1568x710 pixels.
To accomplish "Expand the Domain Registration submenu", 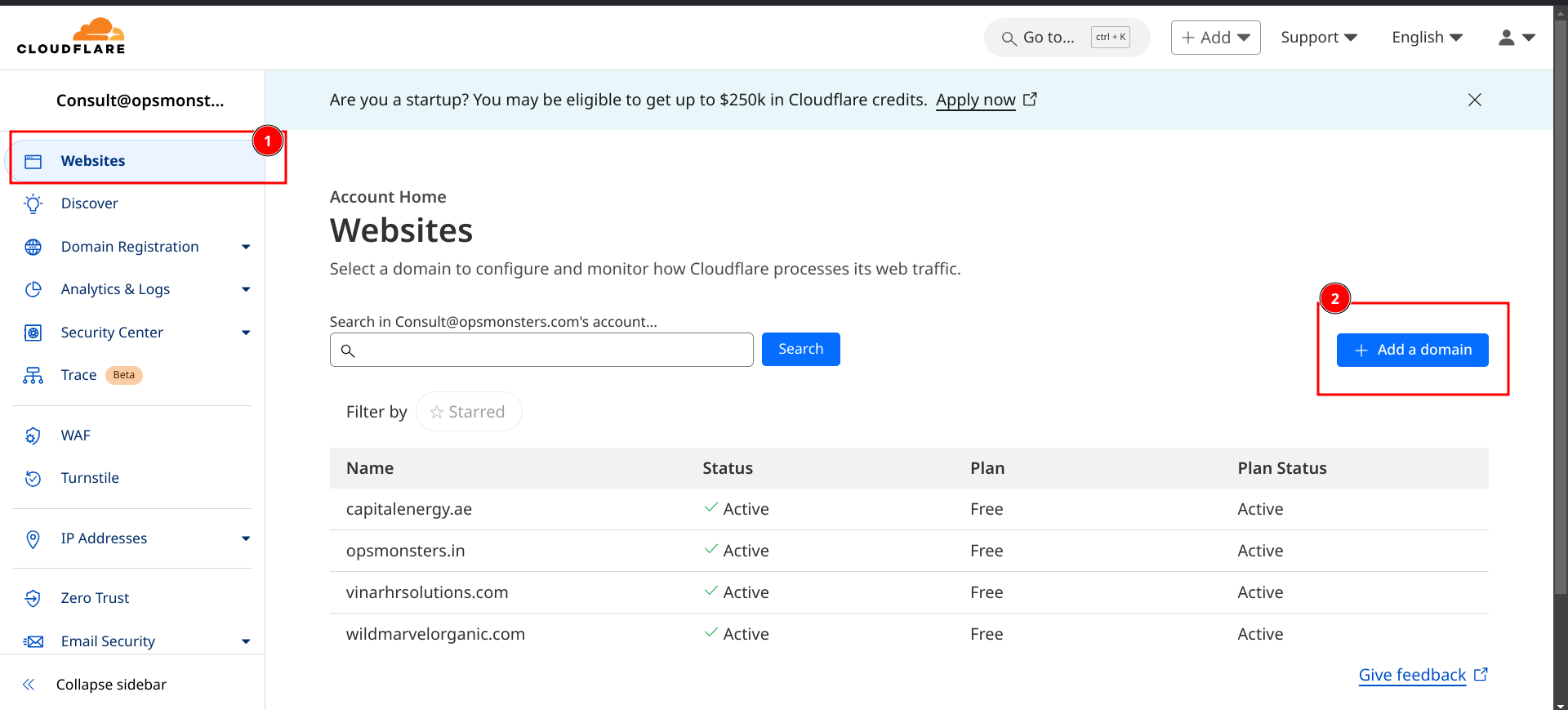I will click(245, 247).
